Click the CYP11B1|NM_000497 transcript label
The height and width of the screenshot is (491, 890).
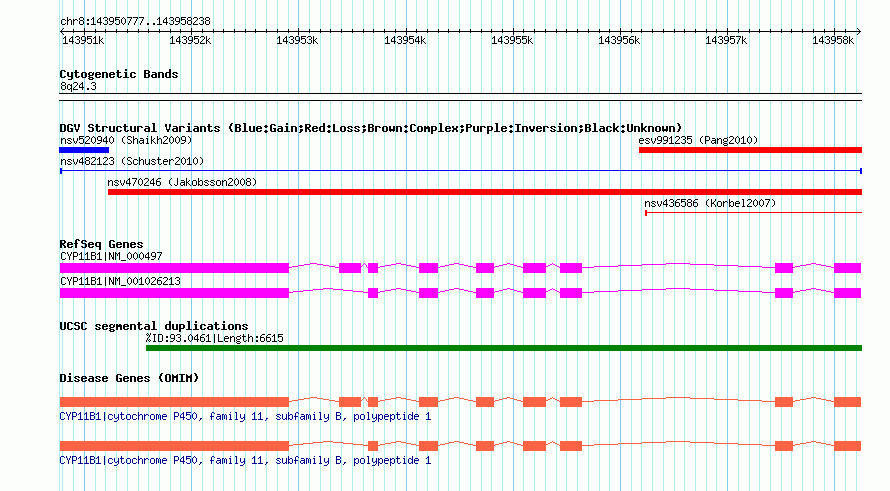click(x=111, y=256)
